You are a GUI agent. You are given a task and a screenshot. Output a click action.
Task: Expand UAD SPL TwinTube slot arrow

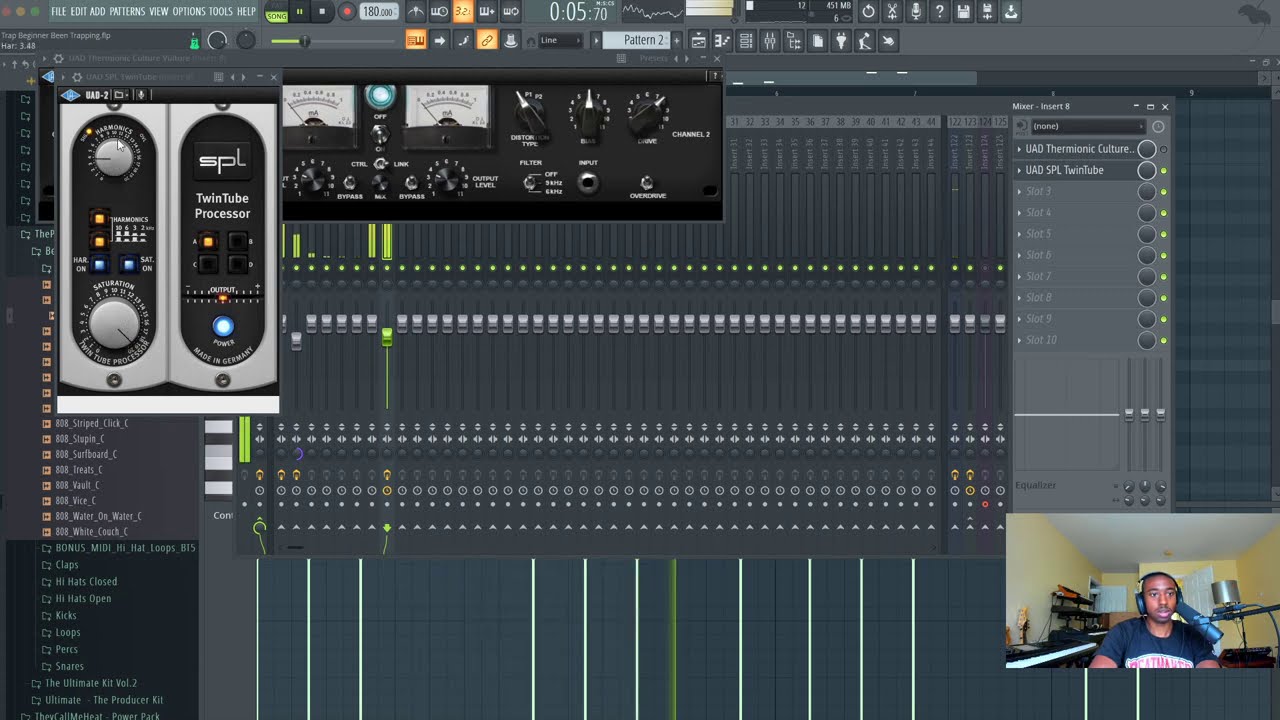(1020, 170)
